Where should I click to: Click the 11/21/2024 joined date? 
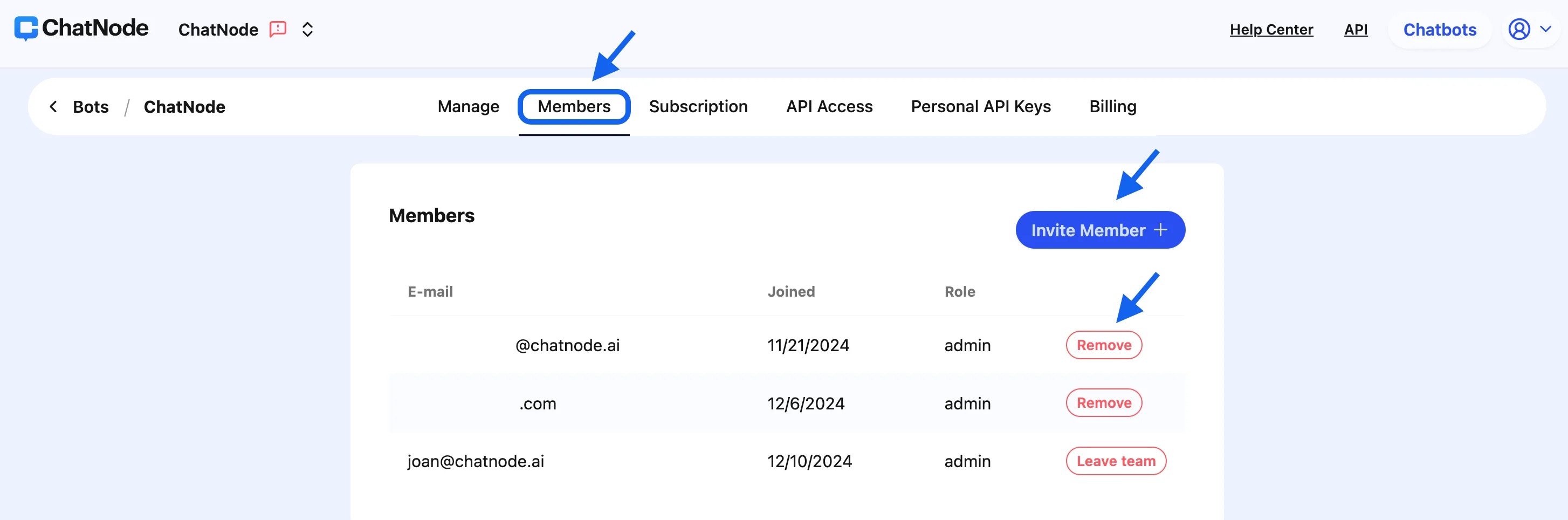coord(808,345)
